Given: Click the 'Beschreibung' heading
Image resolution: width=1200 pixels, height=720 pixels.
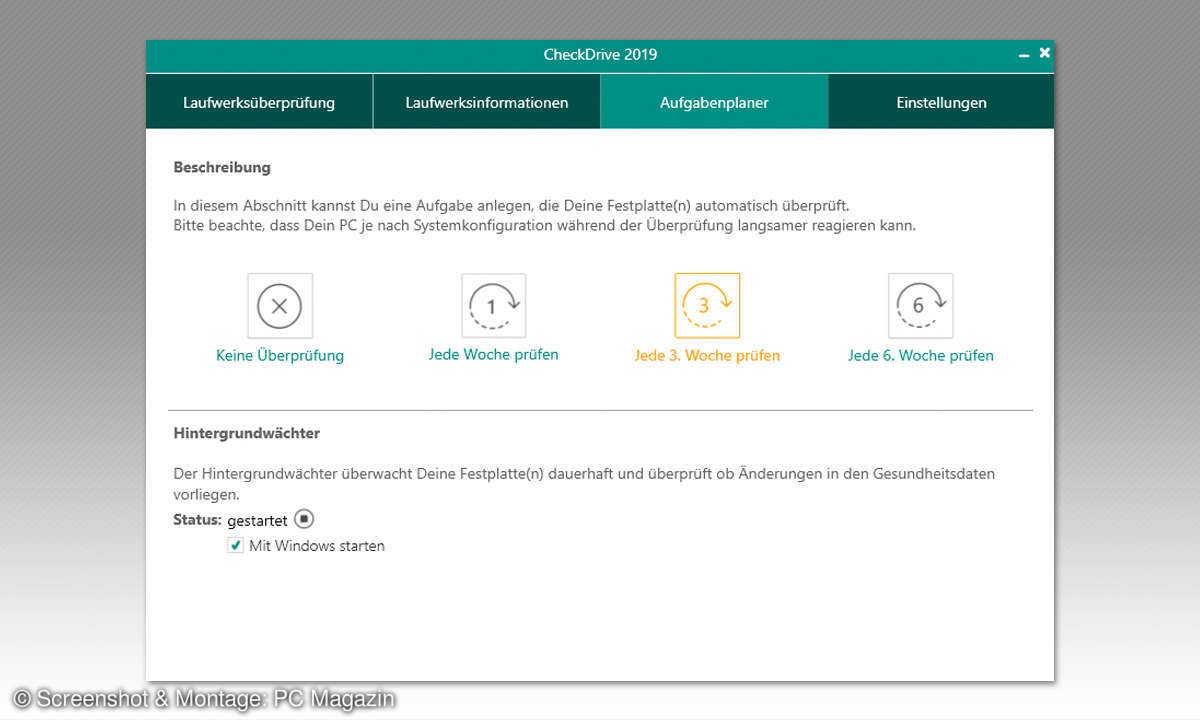Looking at the screenshot, I should (222, 167).
